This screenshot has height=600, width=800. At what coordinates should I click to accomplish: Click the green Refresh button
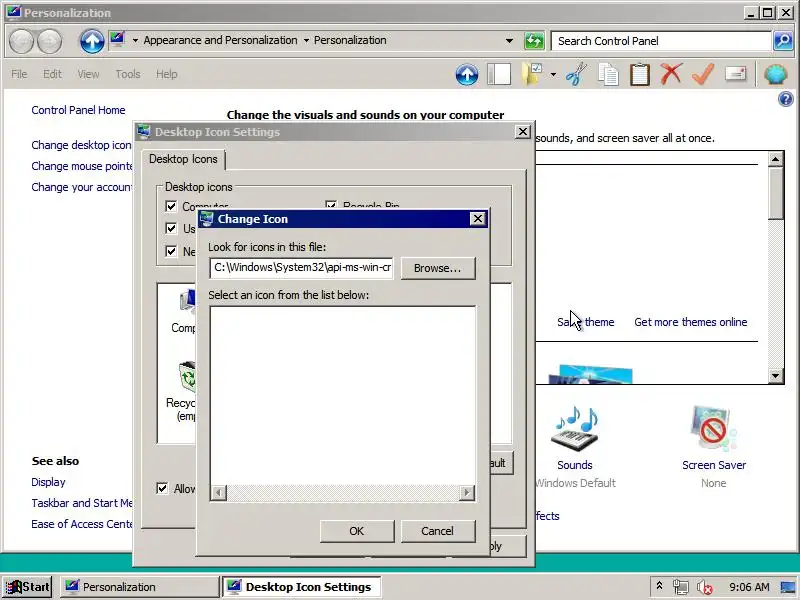[534, 41]
